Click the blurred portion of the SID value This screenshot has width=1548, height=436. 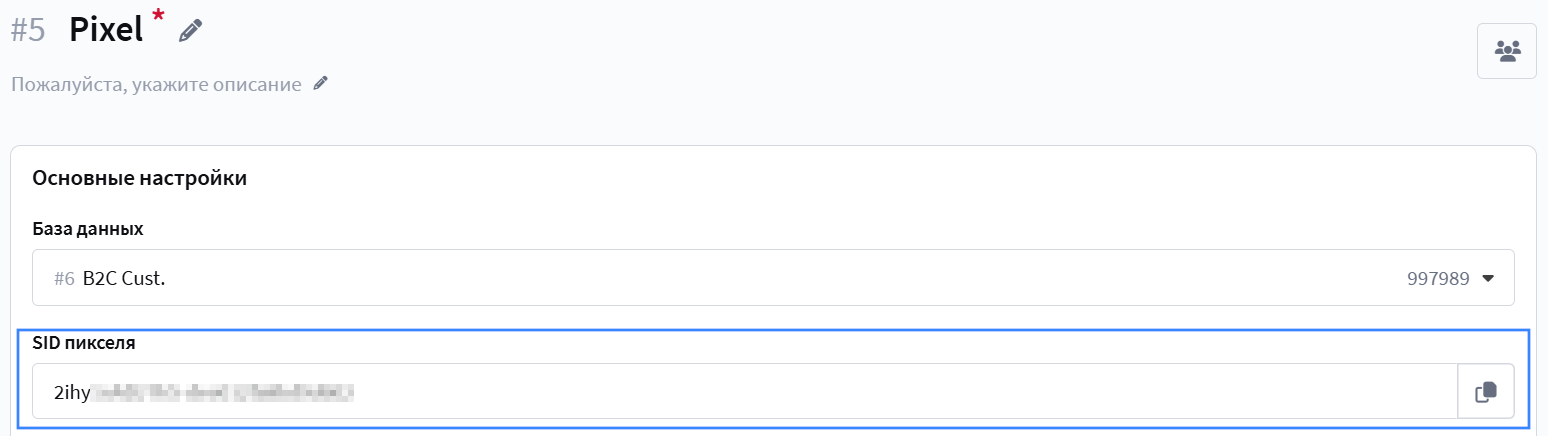click(x=224, y=392)
